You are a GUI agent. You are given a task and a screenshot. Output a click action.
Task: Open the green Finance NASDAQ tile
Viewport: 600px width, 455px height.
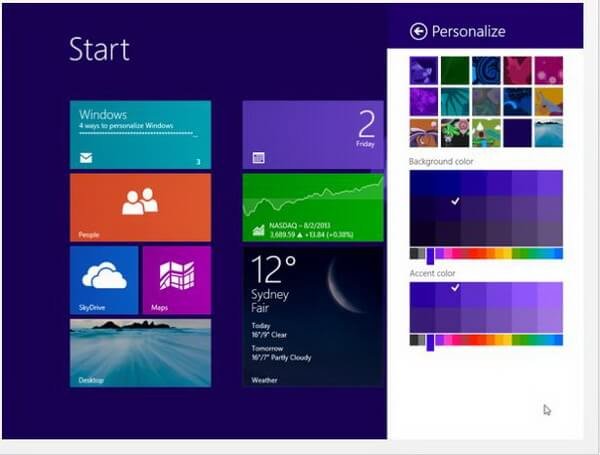pyautogui.click(x=313, y=207)
